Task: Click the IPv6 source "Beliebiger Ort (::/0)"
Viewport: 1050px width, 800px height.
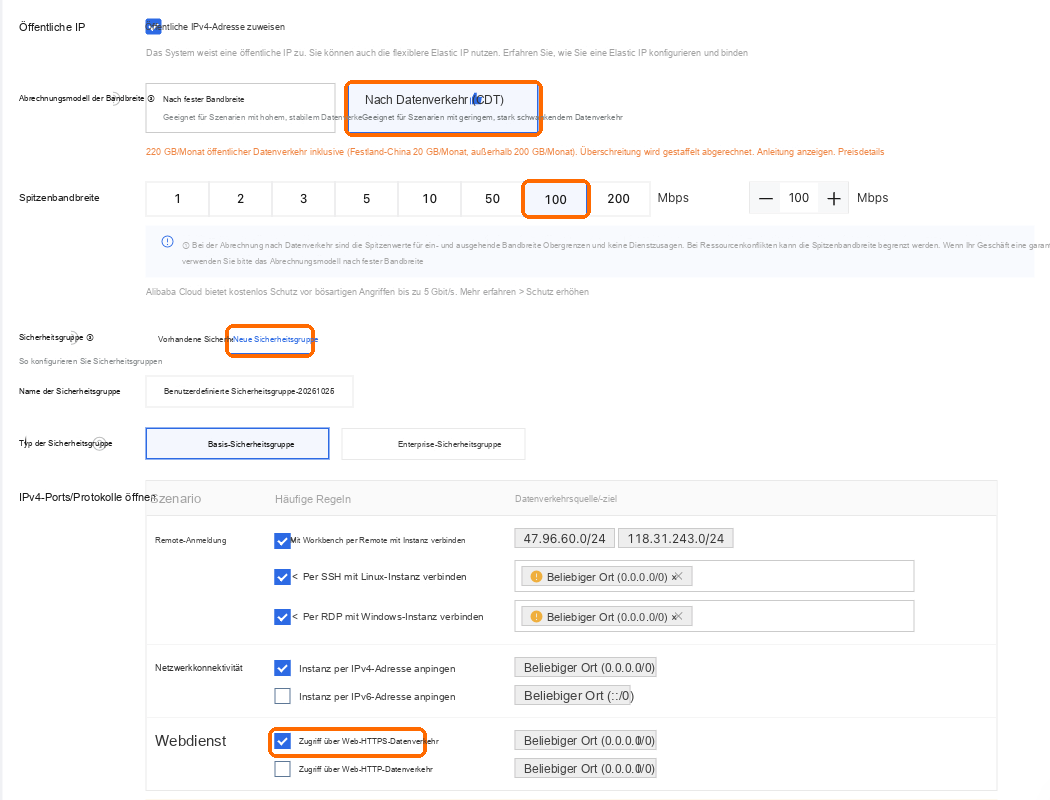Action: click(574, 696)
